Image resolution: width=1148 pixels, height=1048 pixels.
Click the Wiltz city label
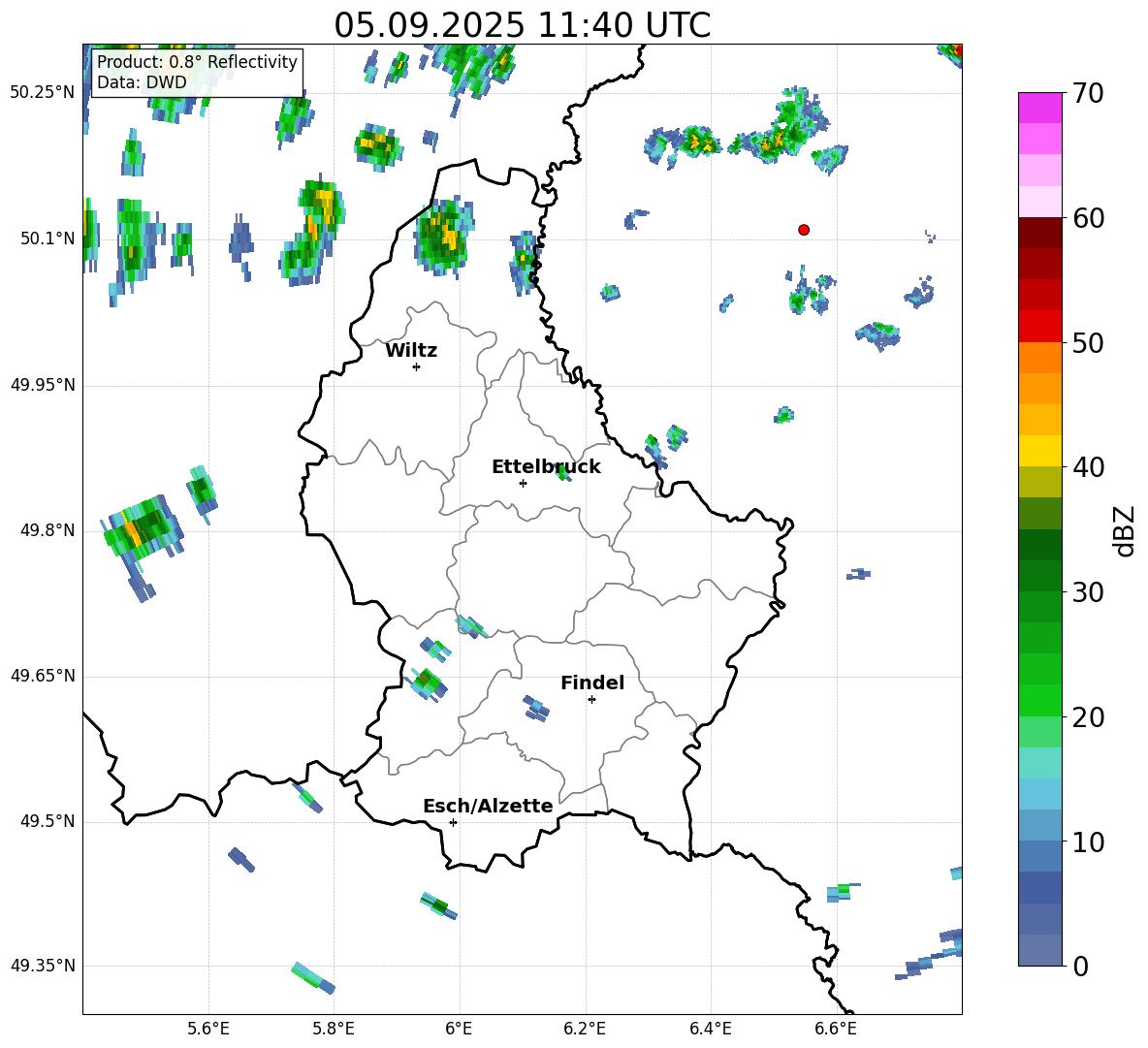click(x=411, y=351)
